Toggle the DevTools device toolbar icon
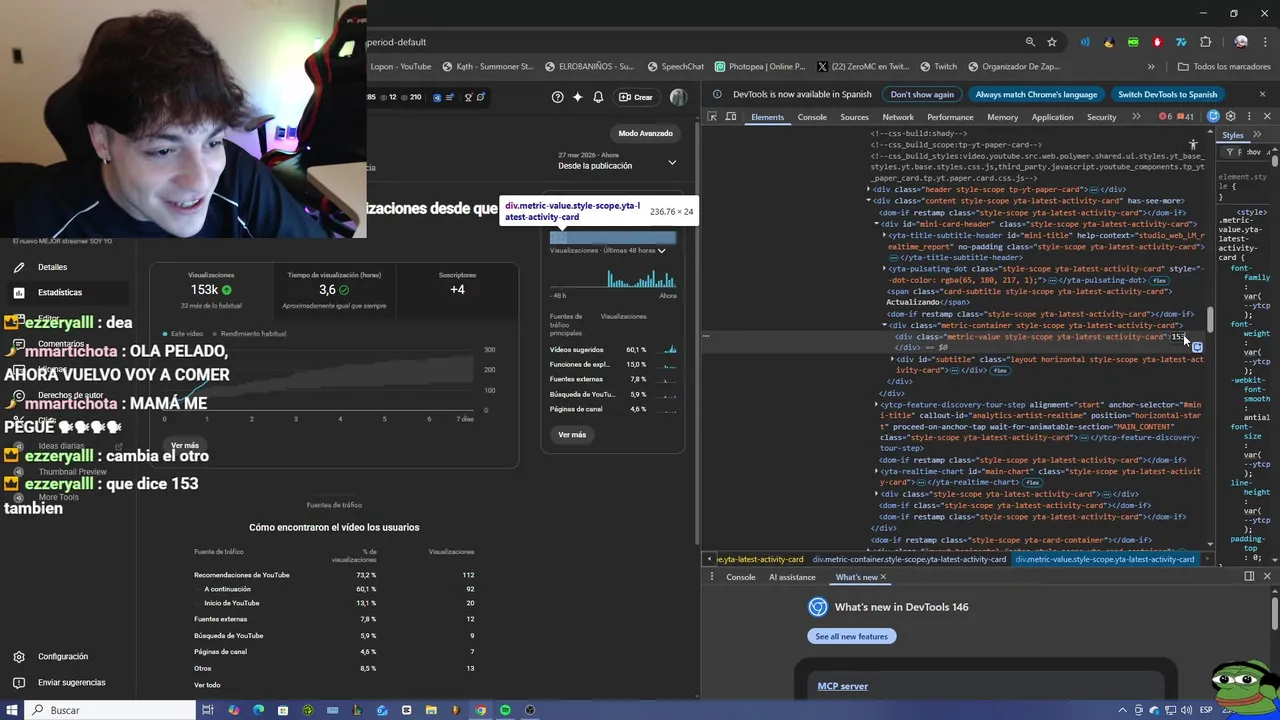 click(x=731, y=117)
